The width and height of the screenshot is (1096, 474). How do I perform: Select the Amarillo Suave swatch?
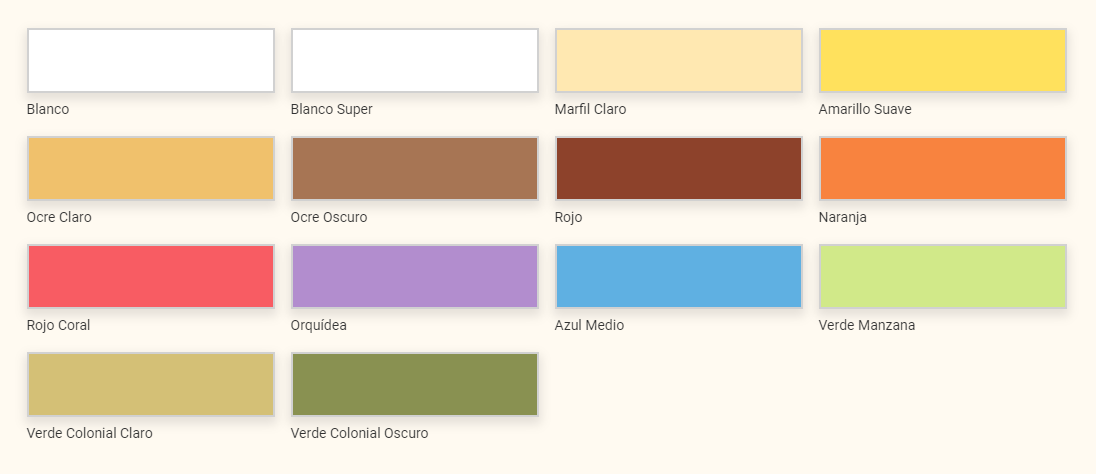click(x=943, y=60)
